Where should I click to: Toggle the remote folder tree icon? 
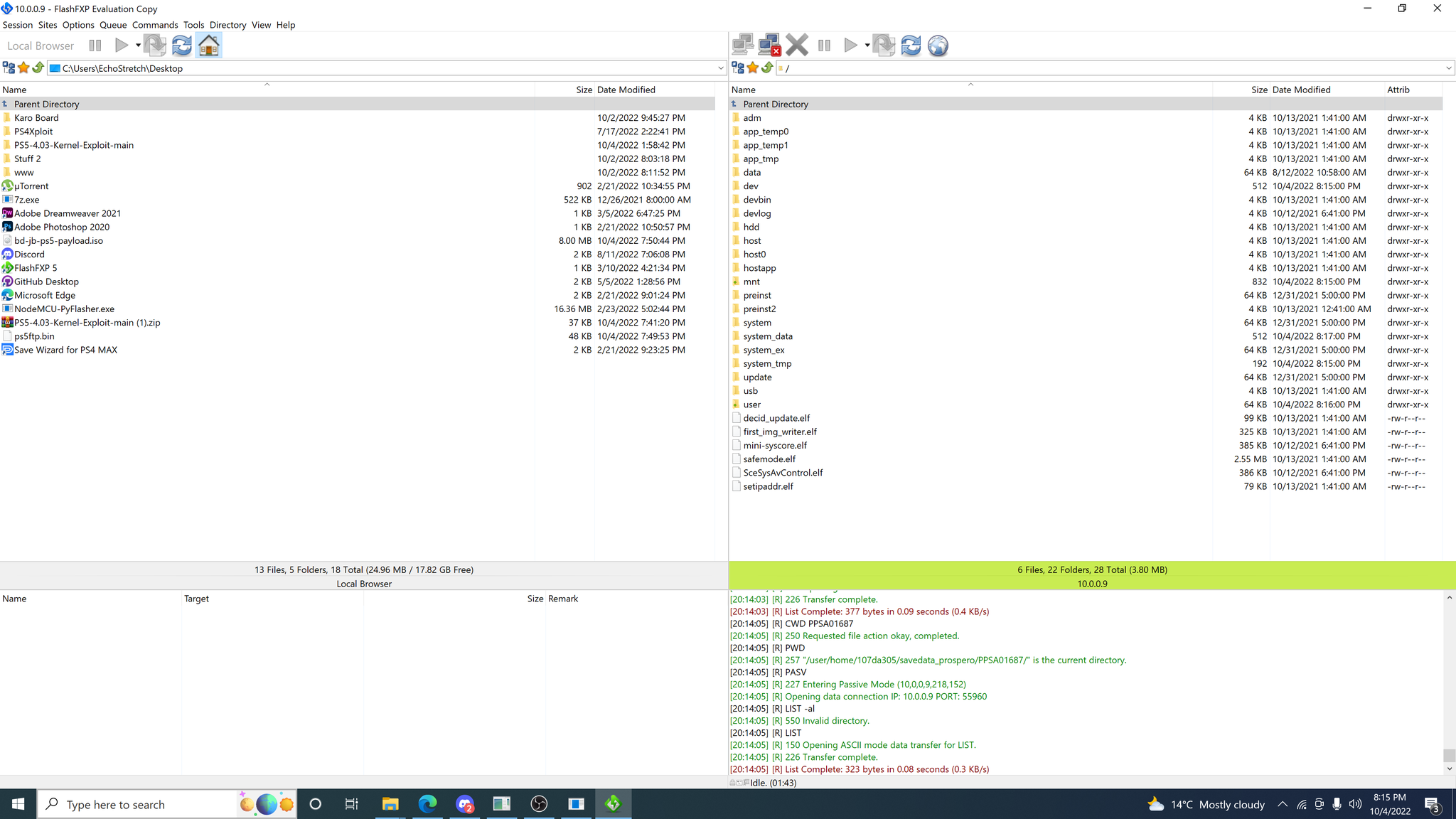click(x=738, y=68)
